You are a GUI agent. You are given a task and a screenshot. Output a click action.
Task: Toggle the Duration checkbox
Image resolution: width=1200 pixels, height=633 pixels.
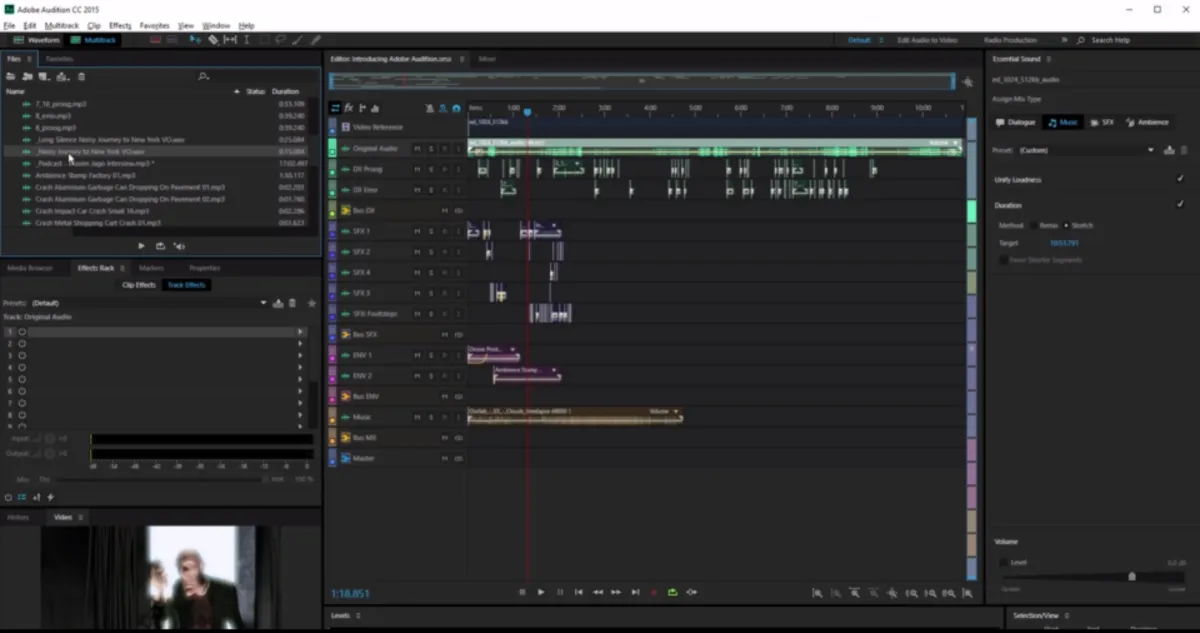coord(1181,204)
